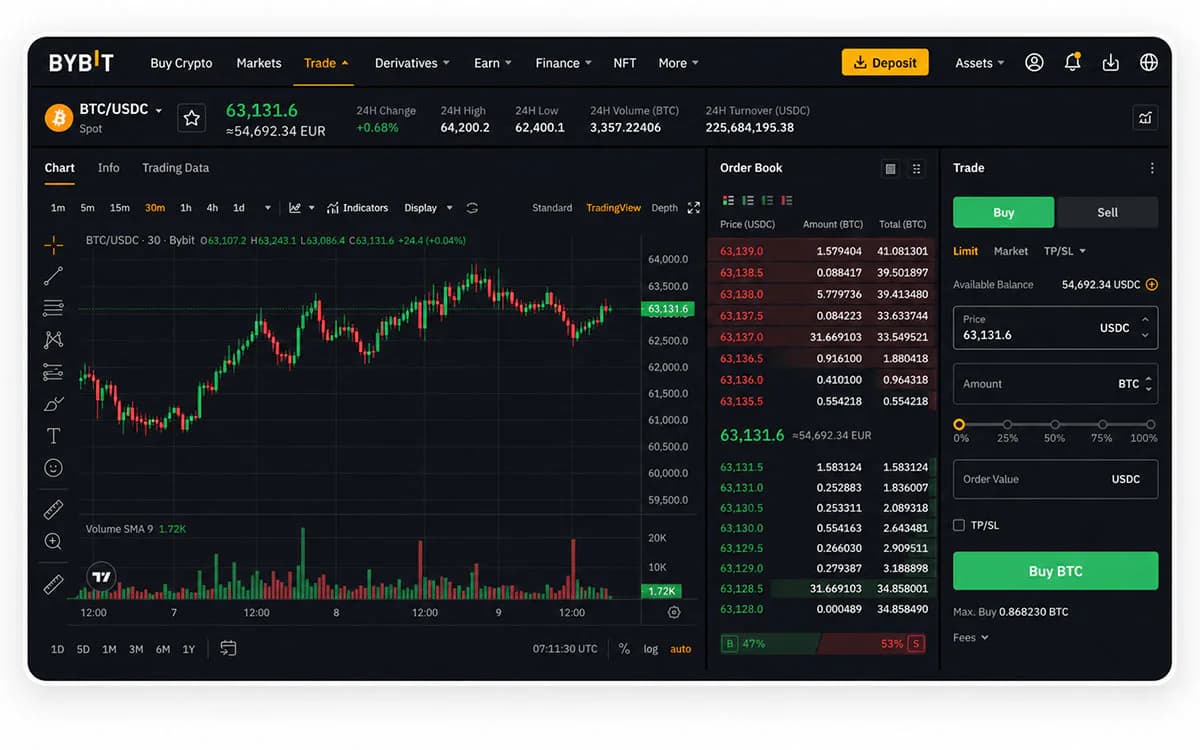The width and height of the screenshot is (1200, 750).
Task: Open the Display dropdown on chart toolbar
Action: (x=428, y=208)
